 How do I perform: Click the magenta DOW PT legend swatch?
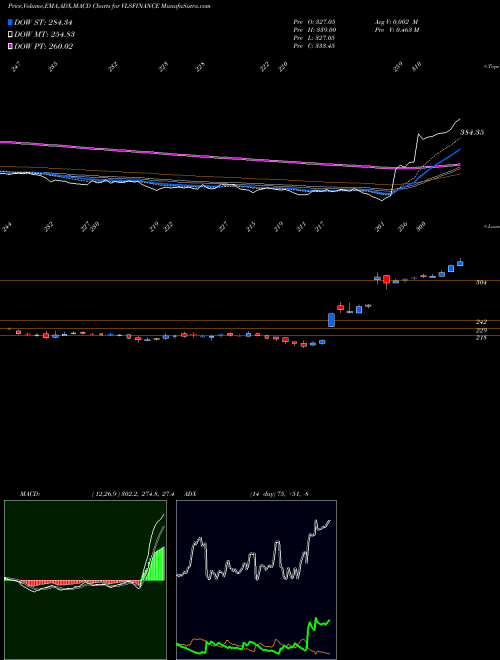pyautogui.click(x=10, y=46)
